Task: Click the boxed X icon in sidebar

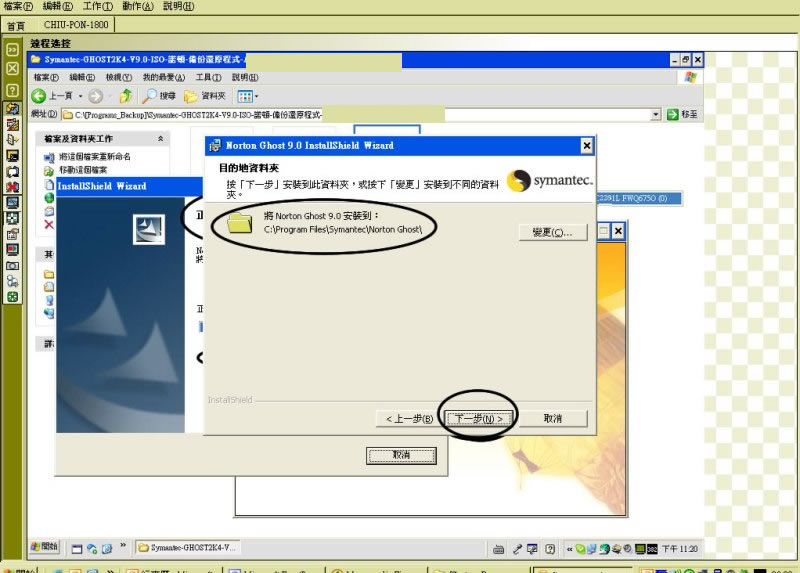Action: point(12,68)
